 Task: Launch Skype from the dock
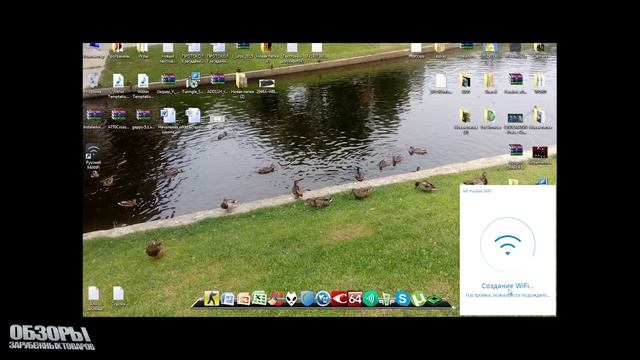click(x=402, y=299)
